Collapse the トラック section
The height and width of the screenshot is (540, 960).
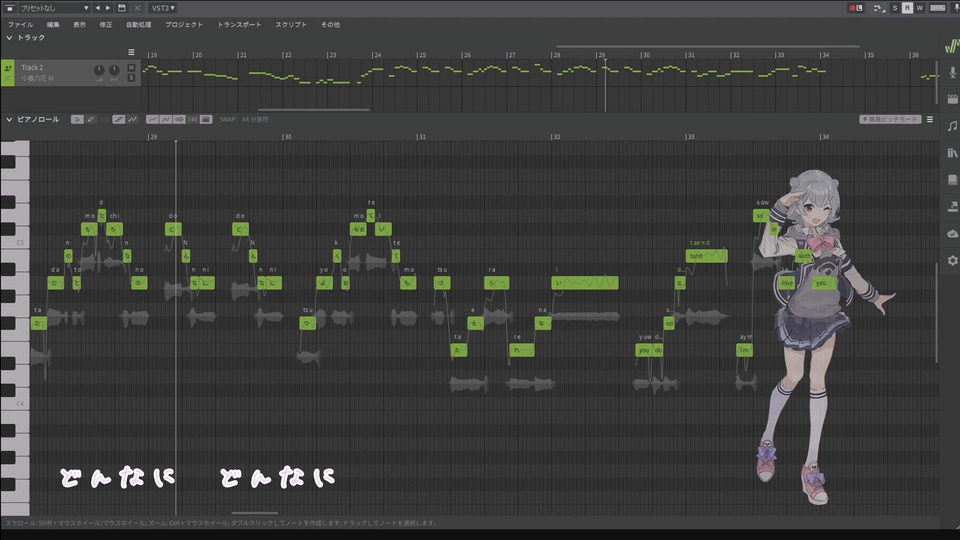[9, 38]
